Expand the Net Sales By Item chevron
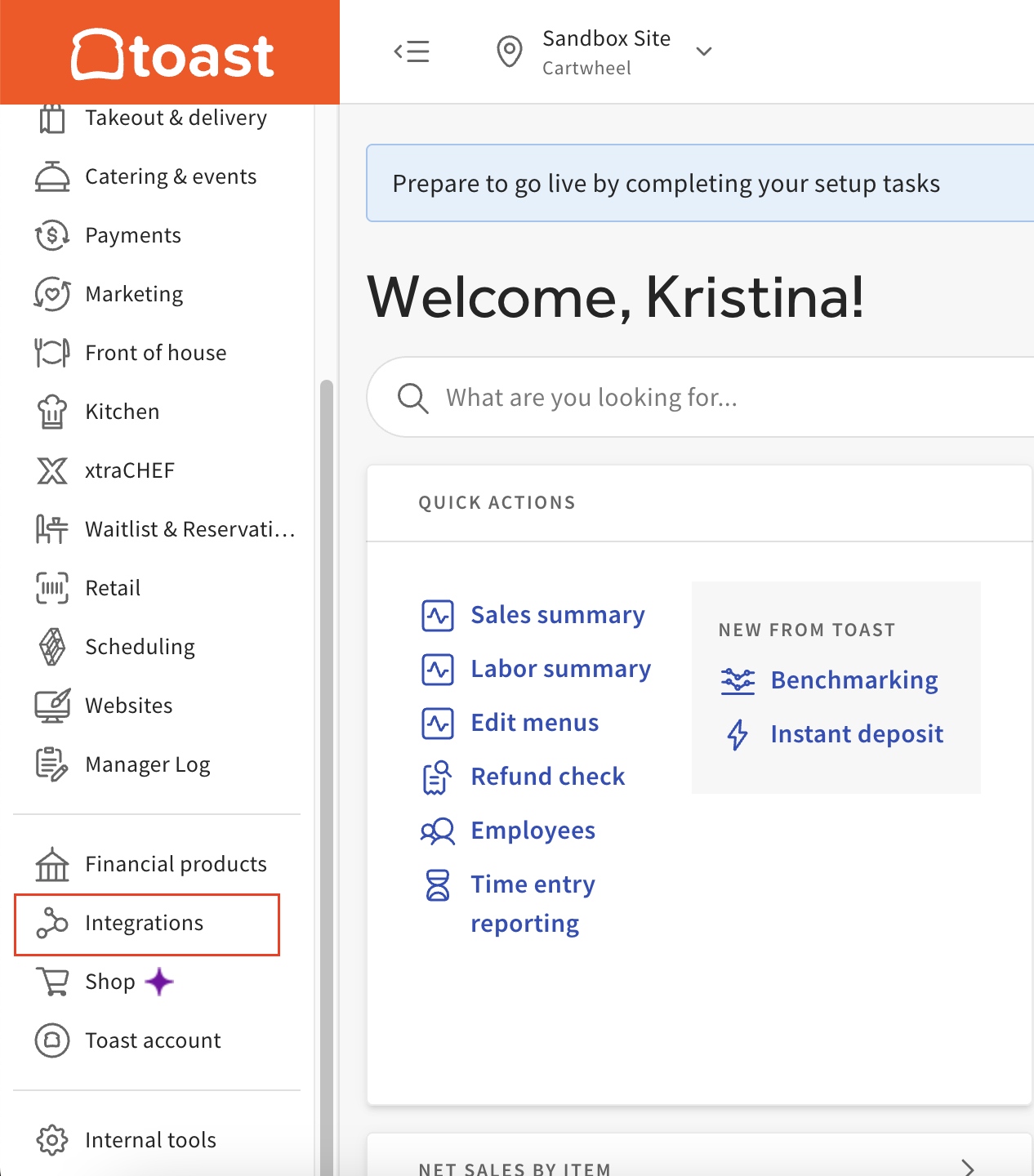Screen dimensions: 1034x1176 [968, 1167]
